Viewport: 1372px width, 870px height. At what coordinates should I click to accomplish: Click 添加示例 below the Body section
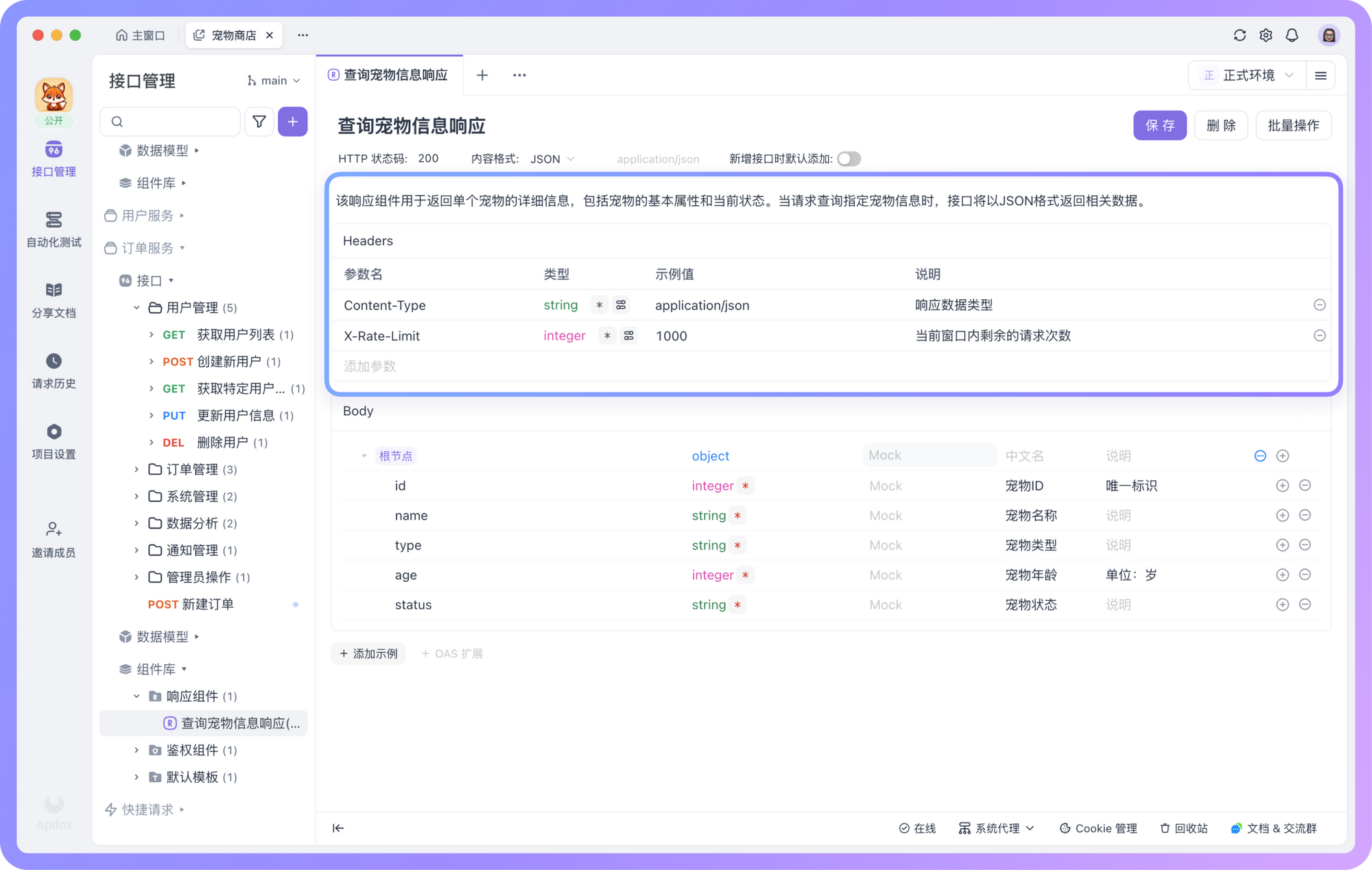[x=368, y=653]
